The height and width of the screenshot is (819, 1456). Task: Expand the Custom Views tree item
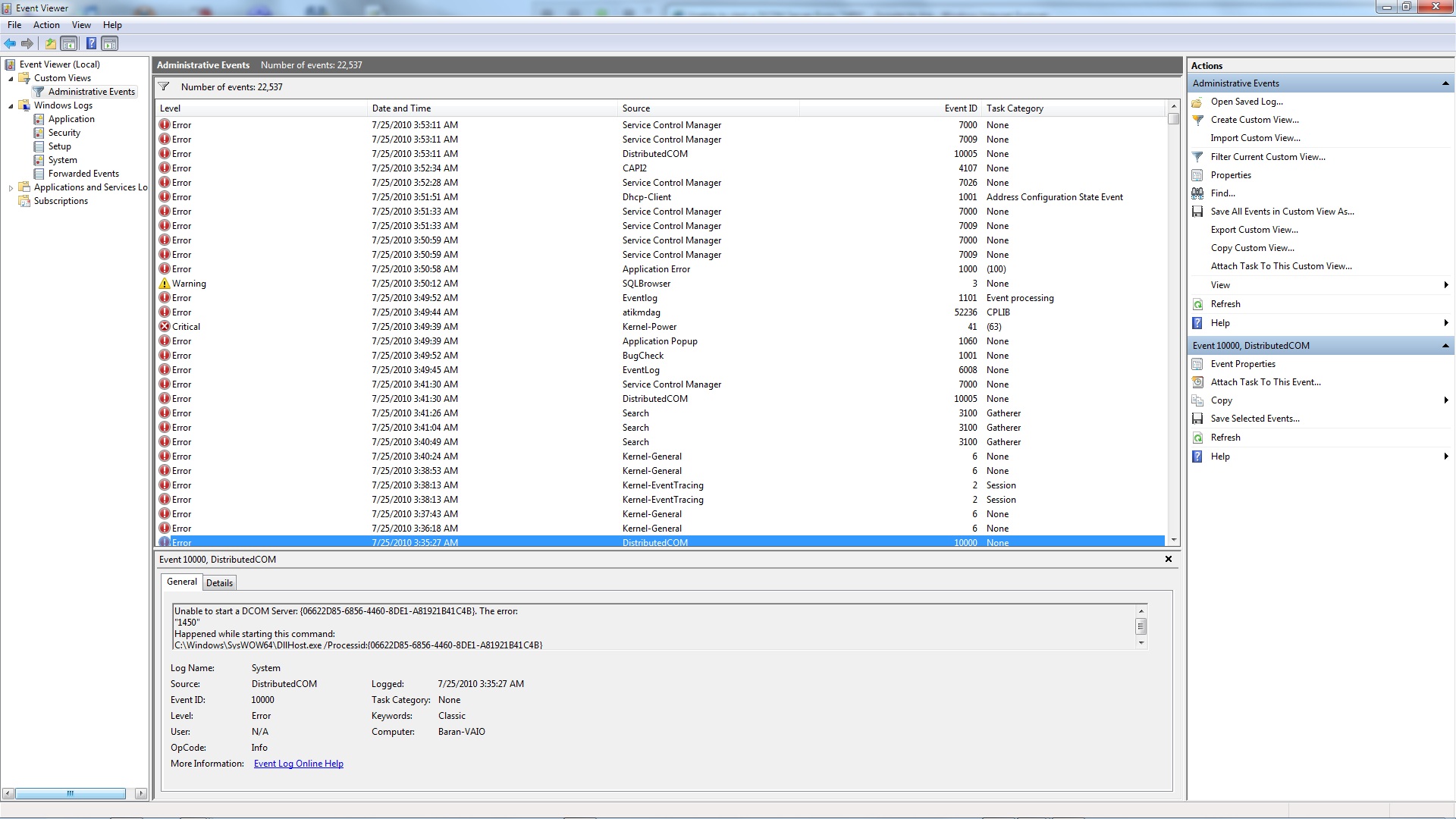point(10,78)
